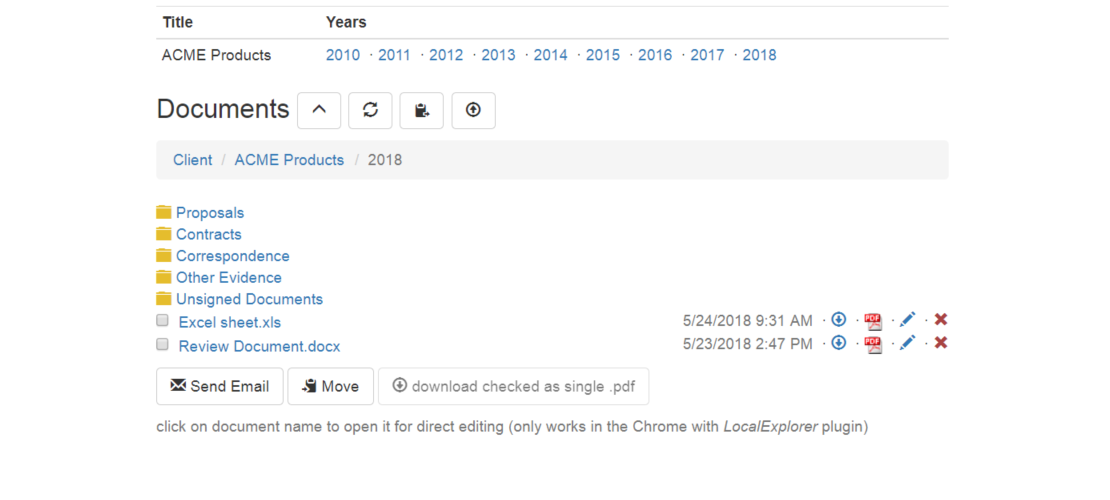Go to ACME Products in breadcrumb

(290, 160)
